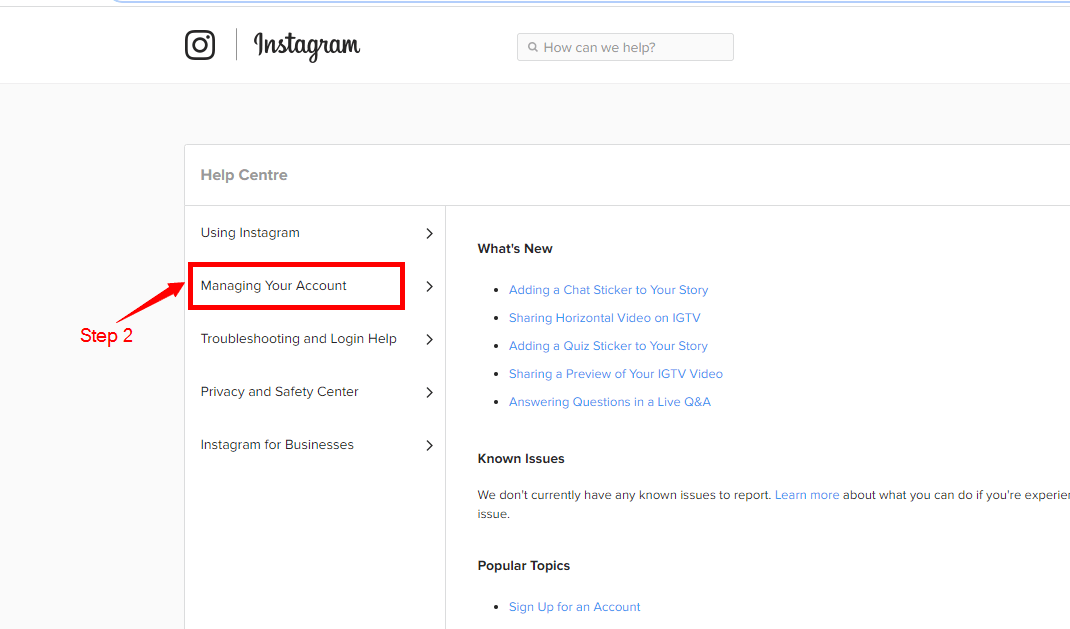Open Instagram for Businesses section
Screen dimensions: 1070x629
(277, 445)
